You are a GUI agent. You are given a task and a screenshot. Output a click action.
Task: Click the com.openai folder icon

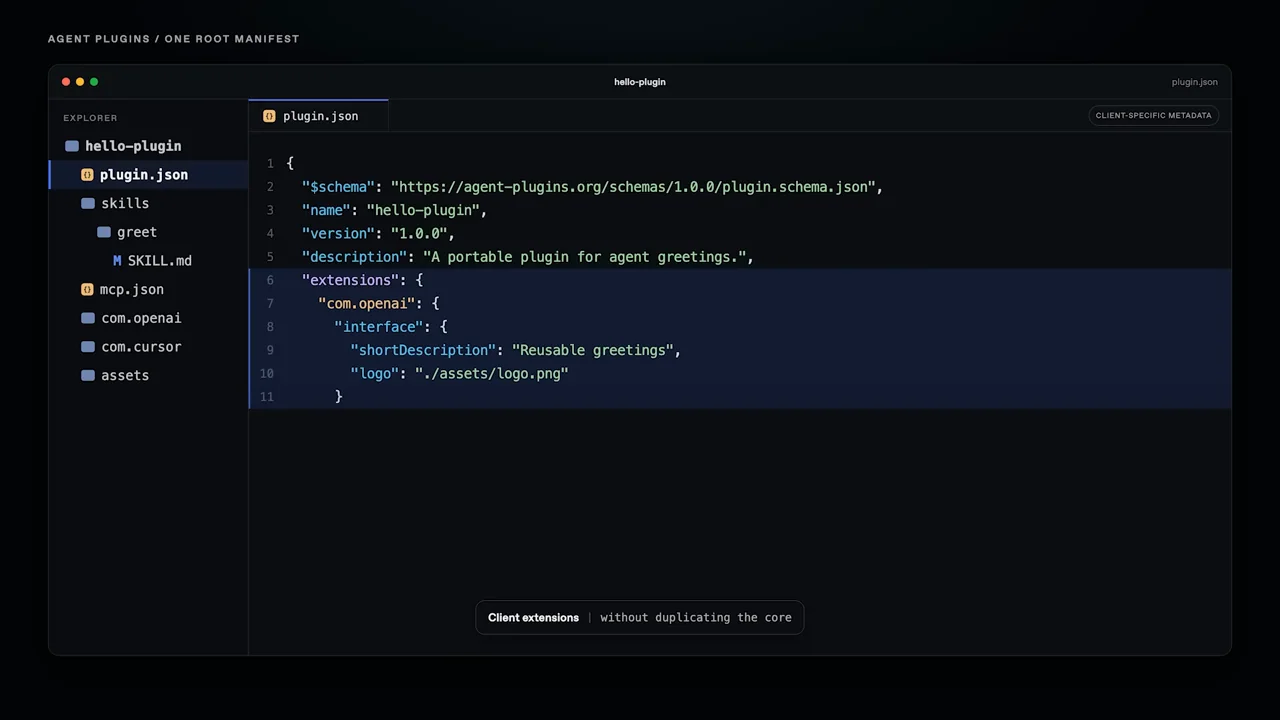click(x=88, y=318)
